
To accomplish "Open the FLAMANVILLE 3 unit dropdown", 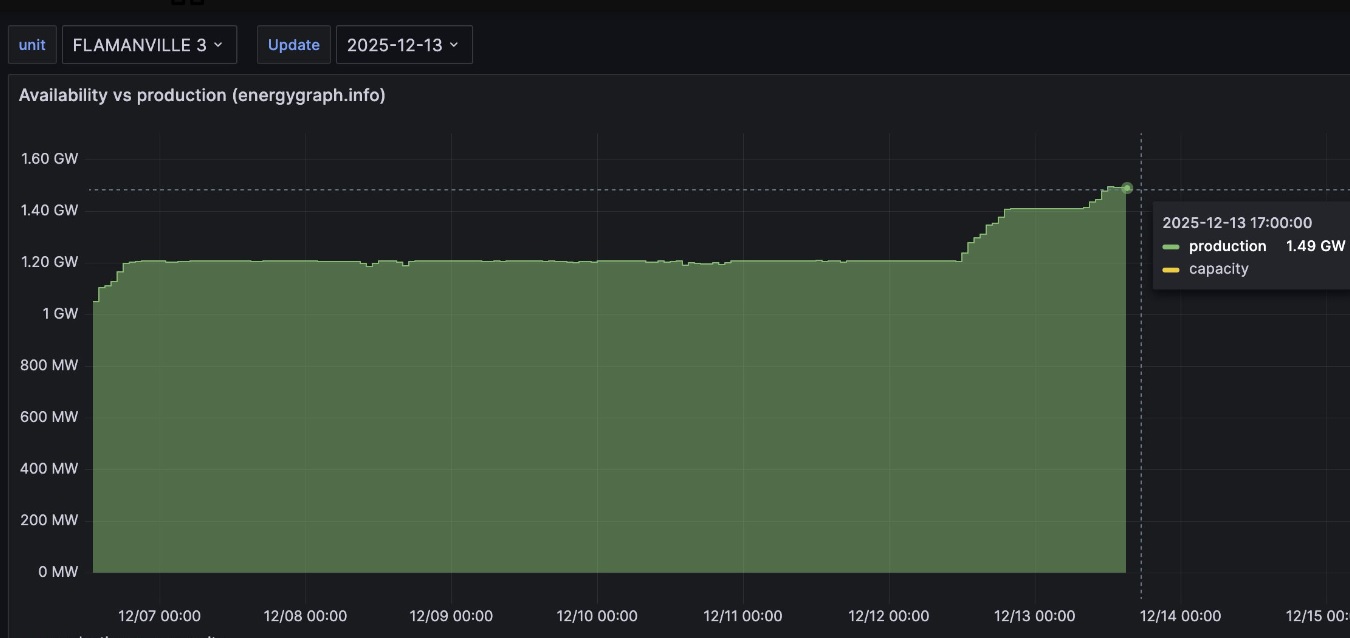I will pyautogui.click(x=149, y=45).
